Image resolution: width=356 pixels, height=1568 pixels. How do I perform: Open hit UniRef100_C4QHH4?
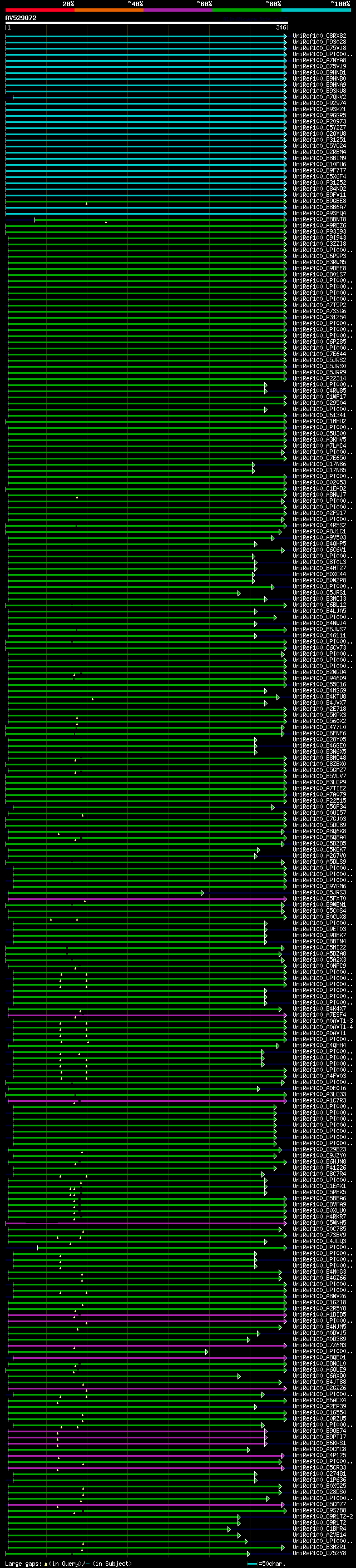(319, 1046)
